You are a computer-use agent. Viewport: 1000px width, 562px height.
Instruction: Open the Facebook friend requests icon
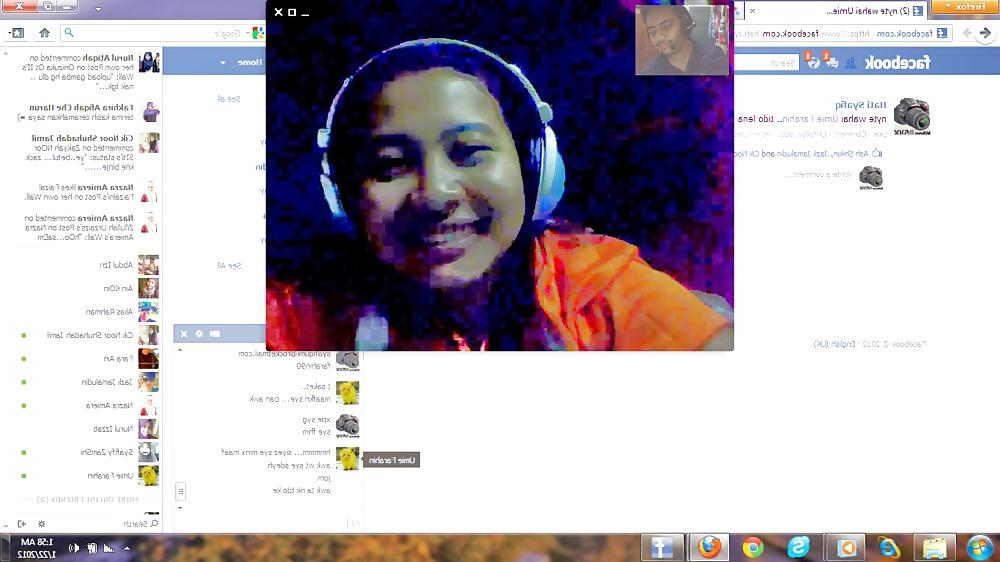pyautogui.click(x=850, y=63)
